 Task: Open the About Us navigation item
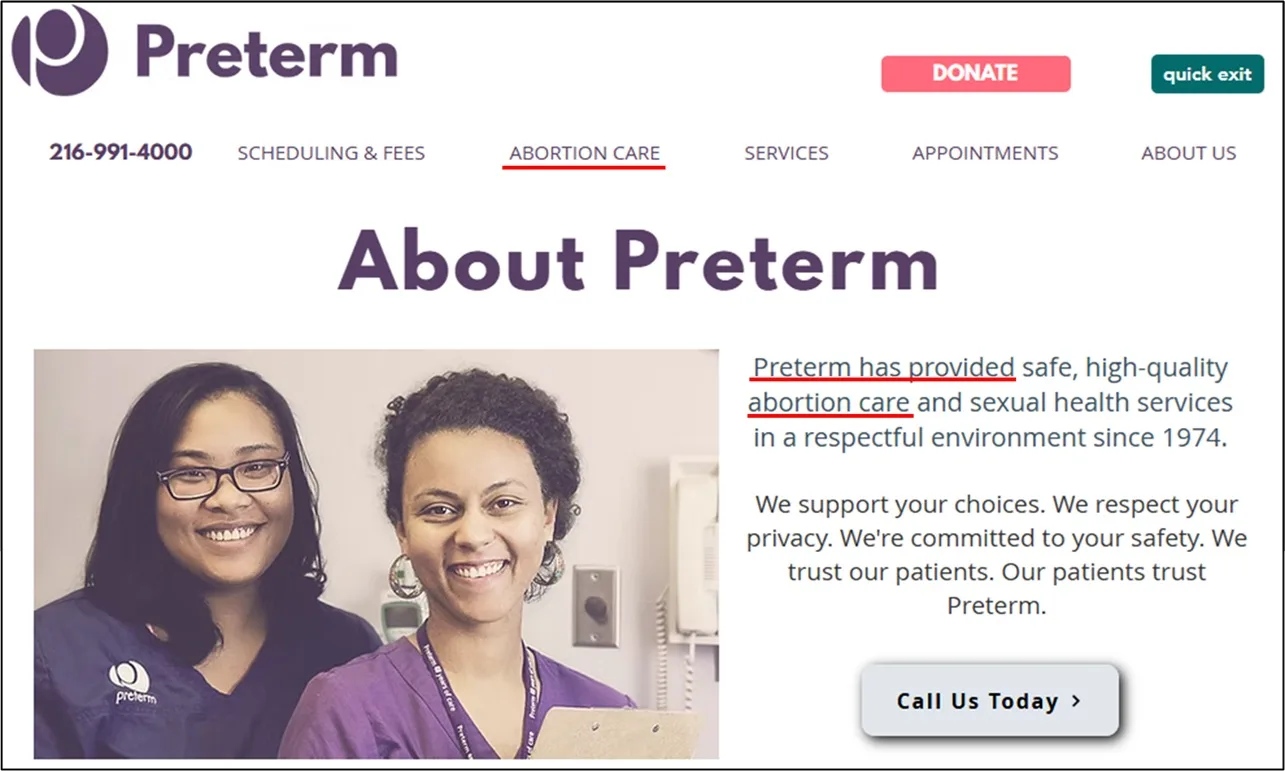(1188, 153)
